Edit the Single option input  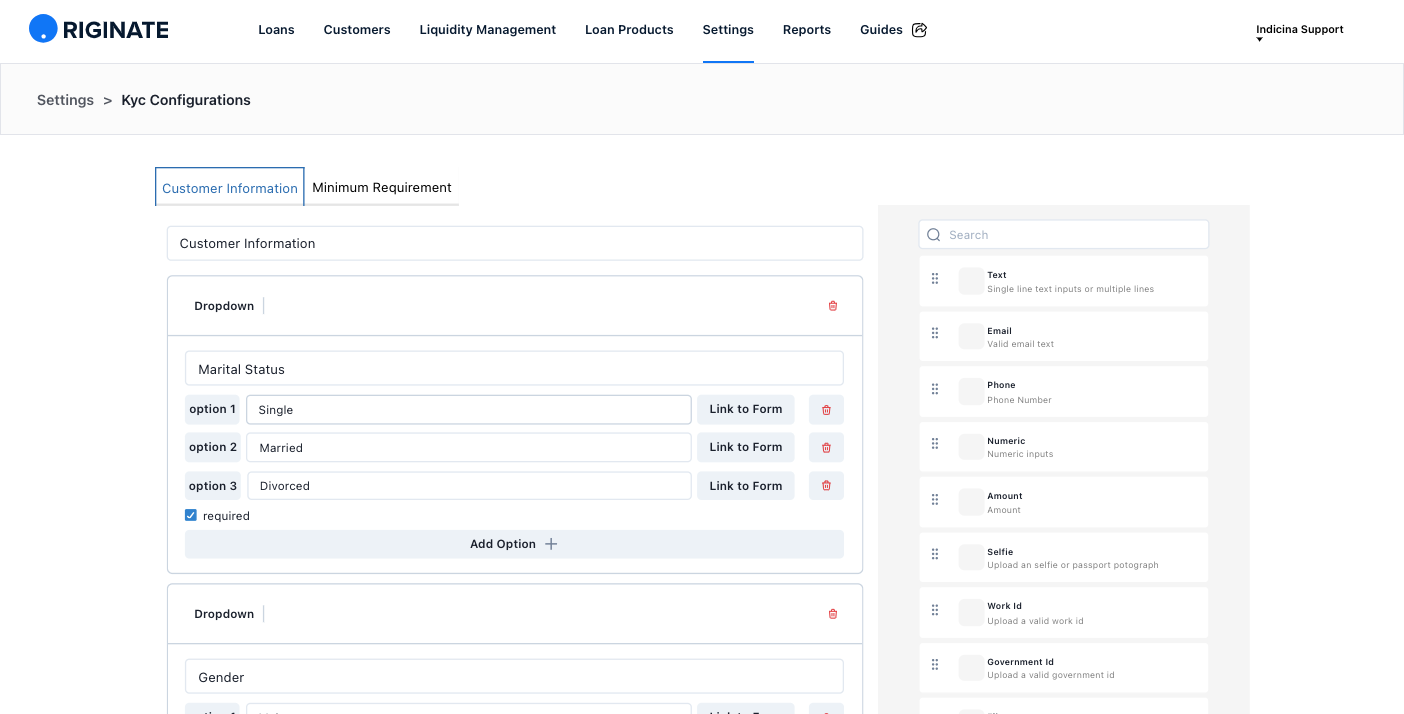pyautogui.click(x=469, y=410)
